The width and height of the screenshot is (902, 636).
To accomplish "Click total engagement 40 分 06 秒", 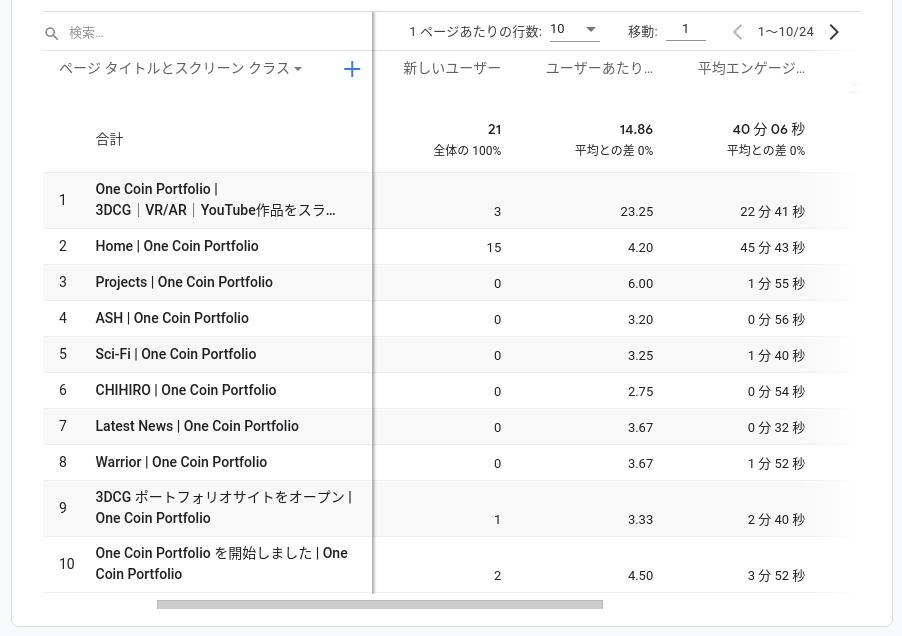I will point(769,129).
